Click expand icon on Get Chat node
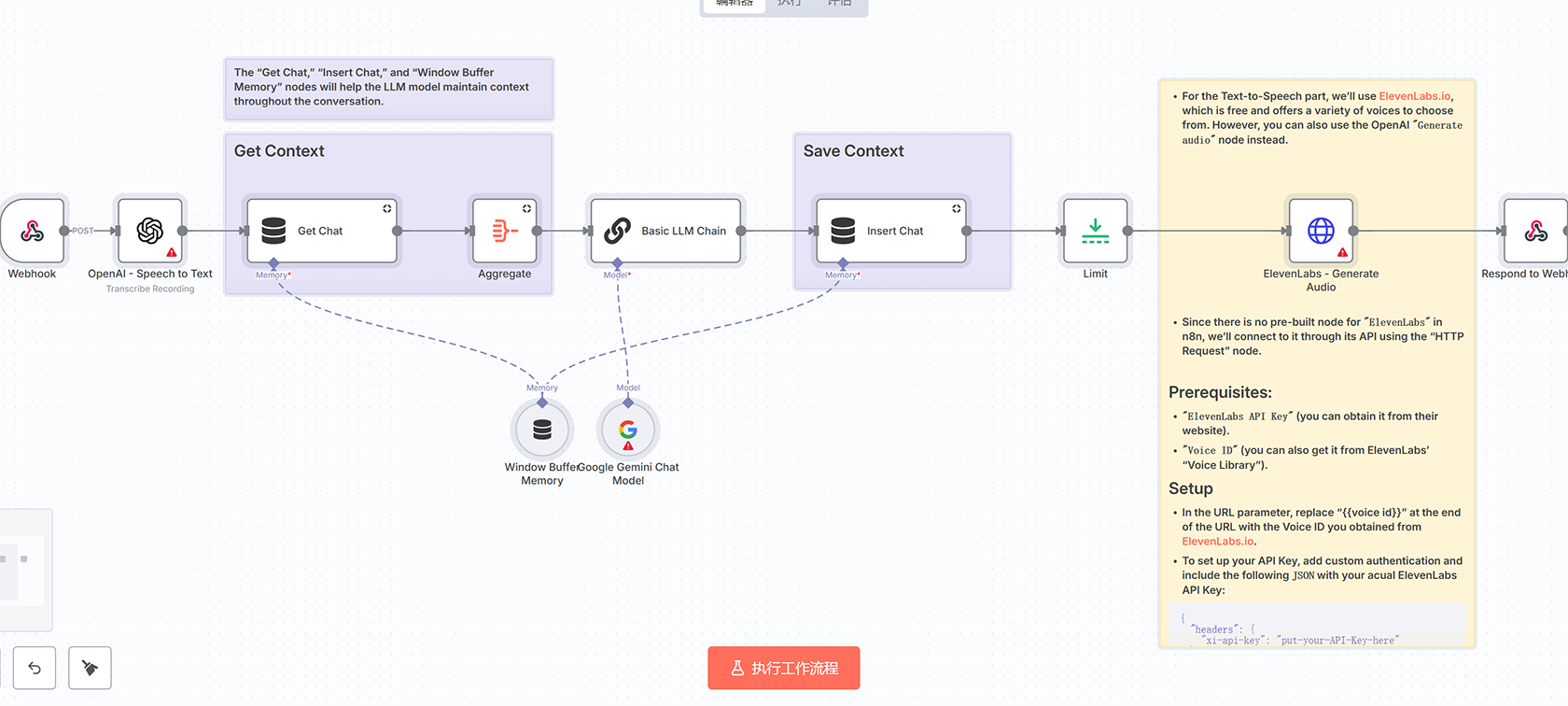Screen dimensions: 1568x706 387,208
